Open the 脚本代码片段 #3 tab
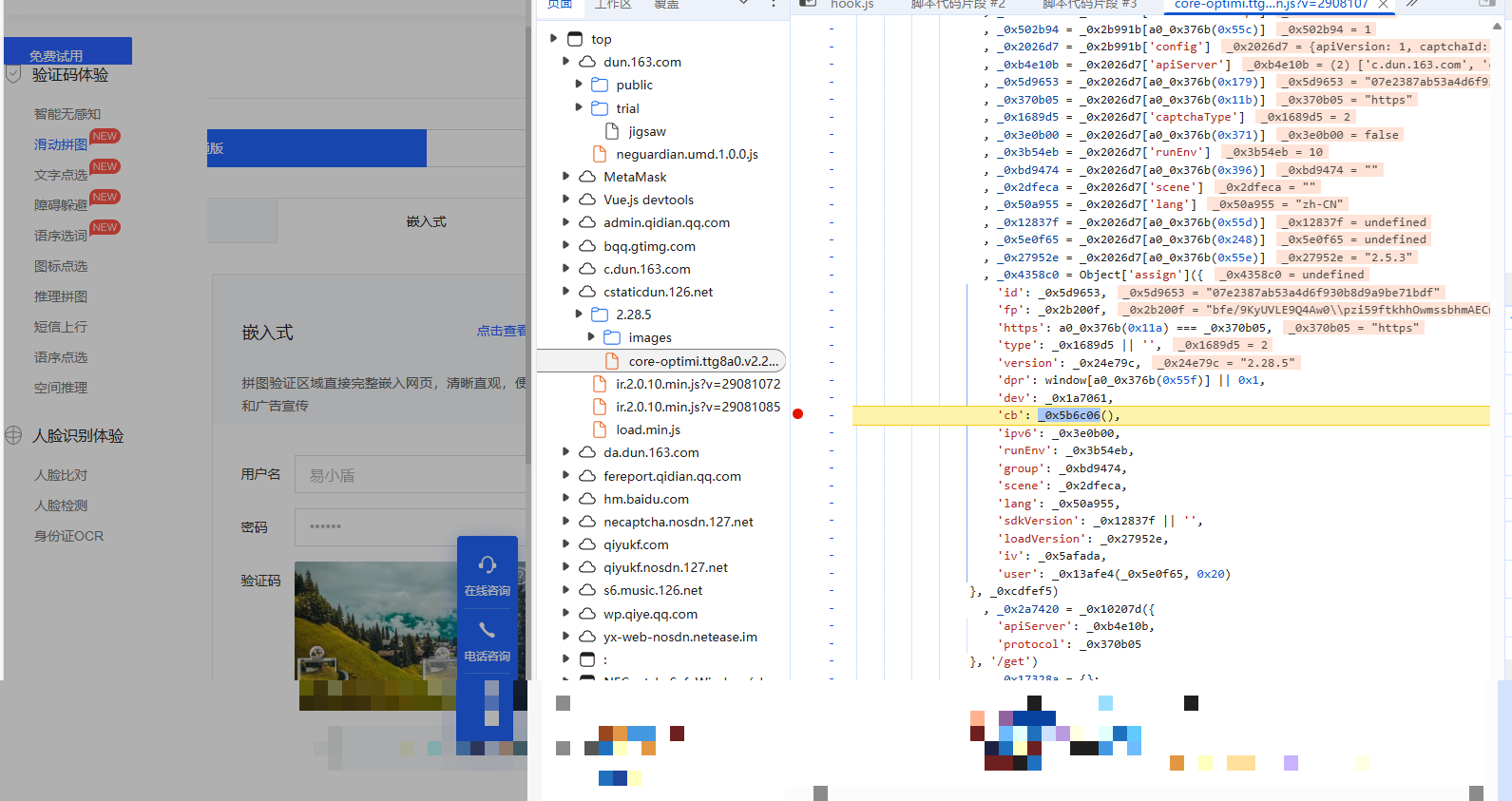This screenshot has height=801, width=1512. [x=1089, y=5]
